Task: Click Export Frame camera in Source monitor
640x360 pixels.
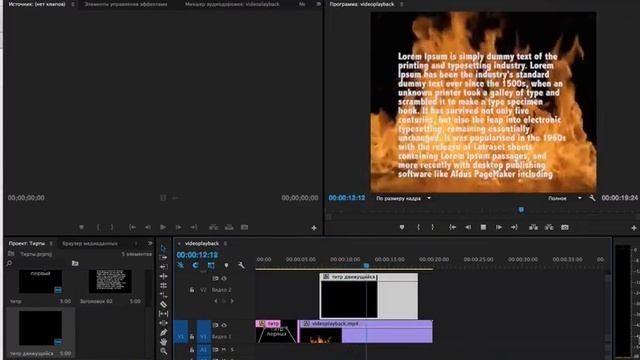Action: 244,227
